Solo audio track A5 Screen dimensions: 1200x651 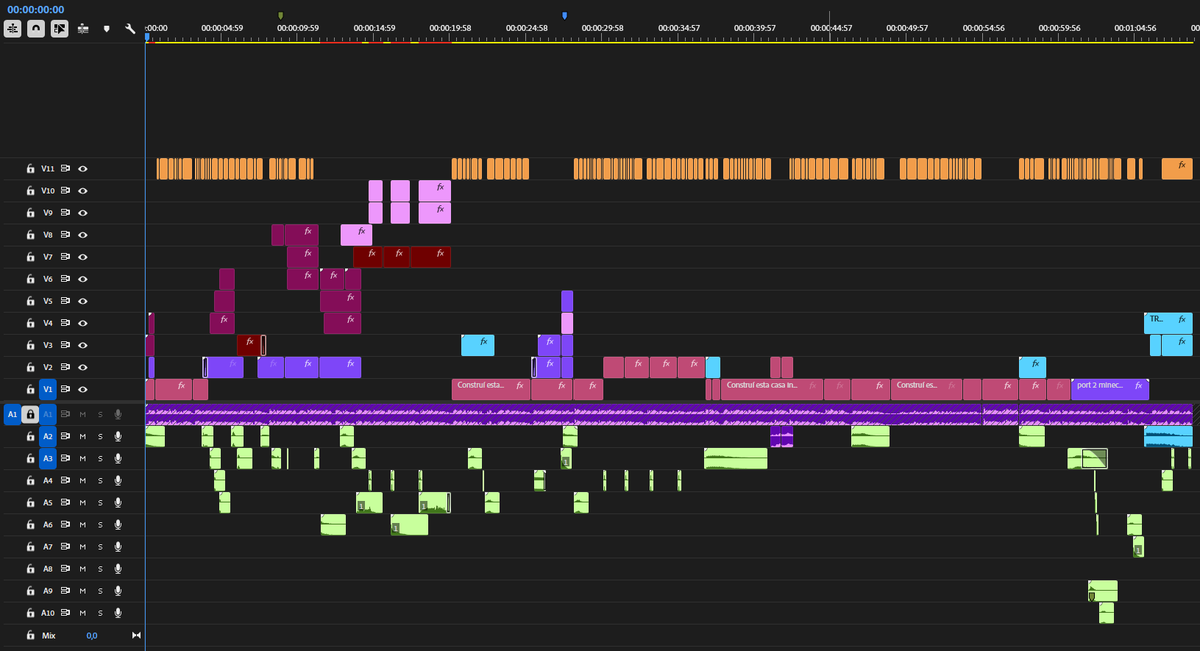point(100,502)
